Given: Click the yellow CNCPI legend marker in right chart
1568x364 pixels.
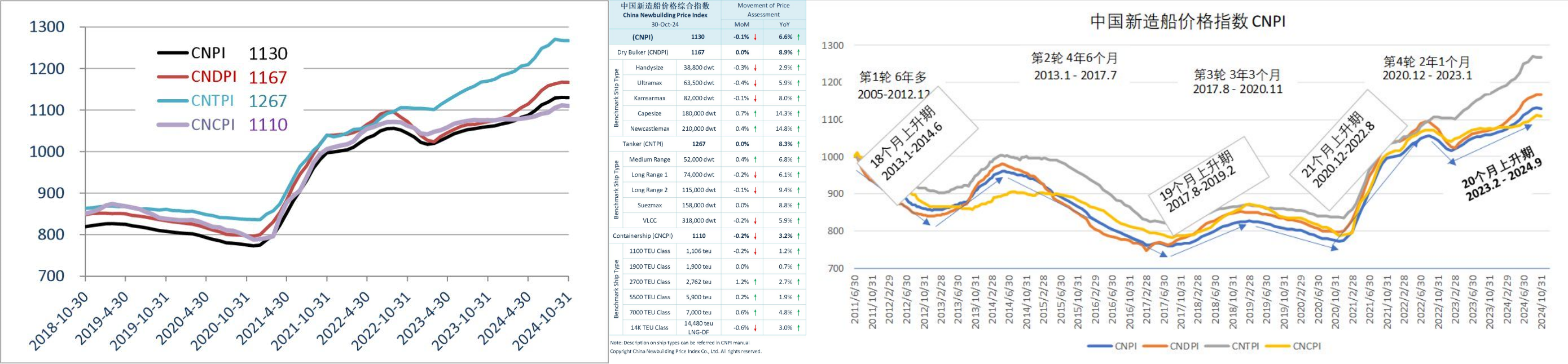Looking at the screenshot, I should [x=1278, y=347].
